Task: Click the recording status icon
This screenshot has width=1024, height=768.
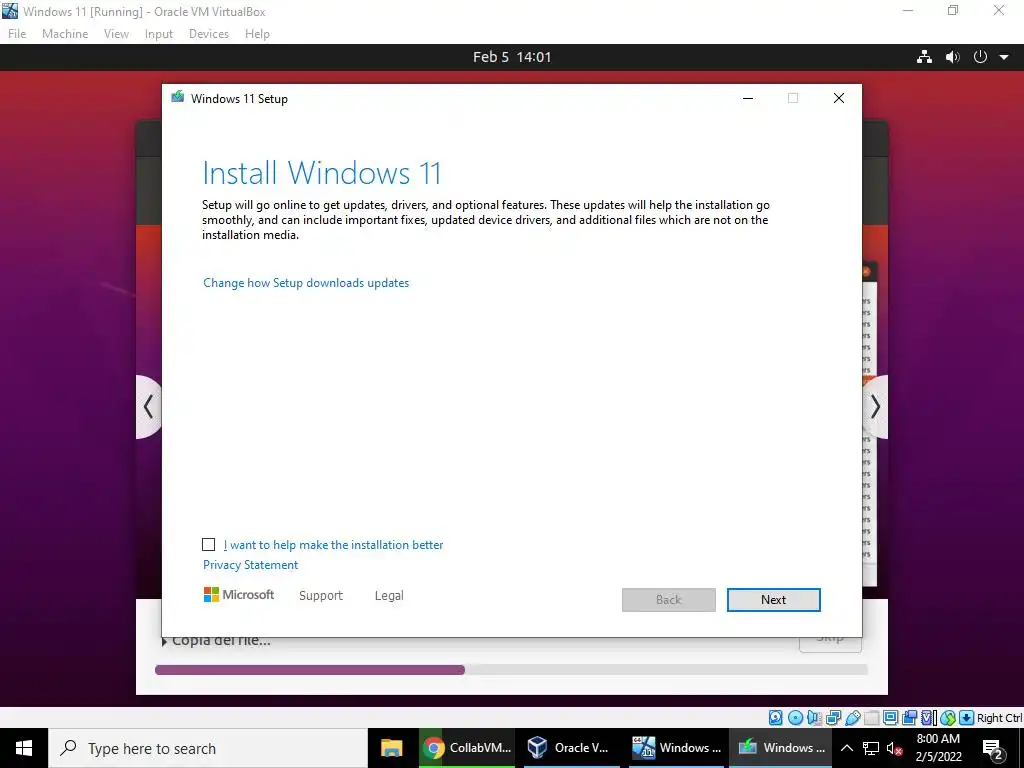Action: 909,718
